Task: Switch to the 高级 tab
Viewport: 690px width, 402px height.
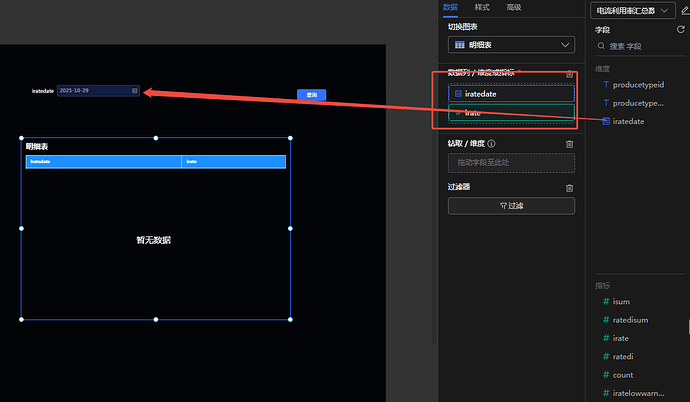Action: 514,8
